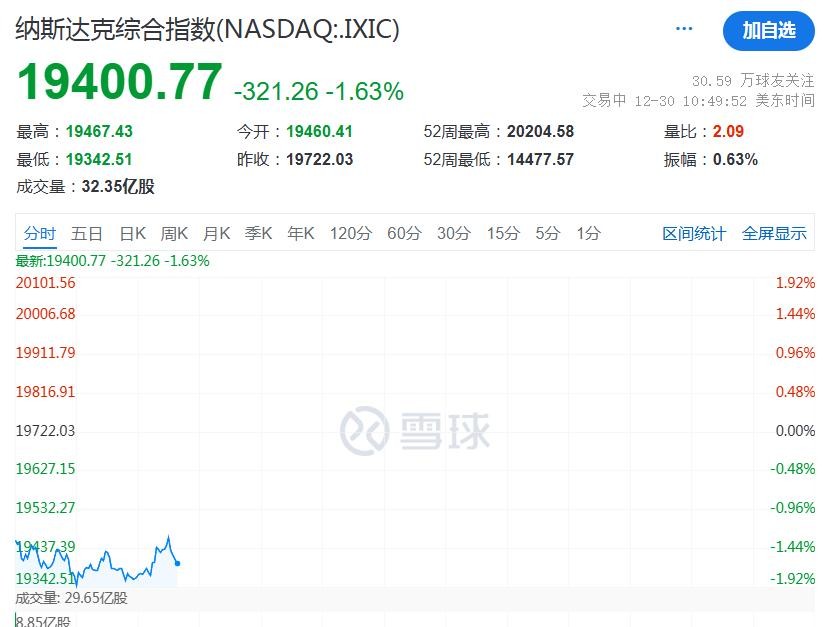Click the NASDAQ index title heading
This screenshot has height=627, width=839.
[x=207, y=29]
